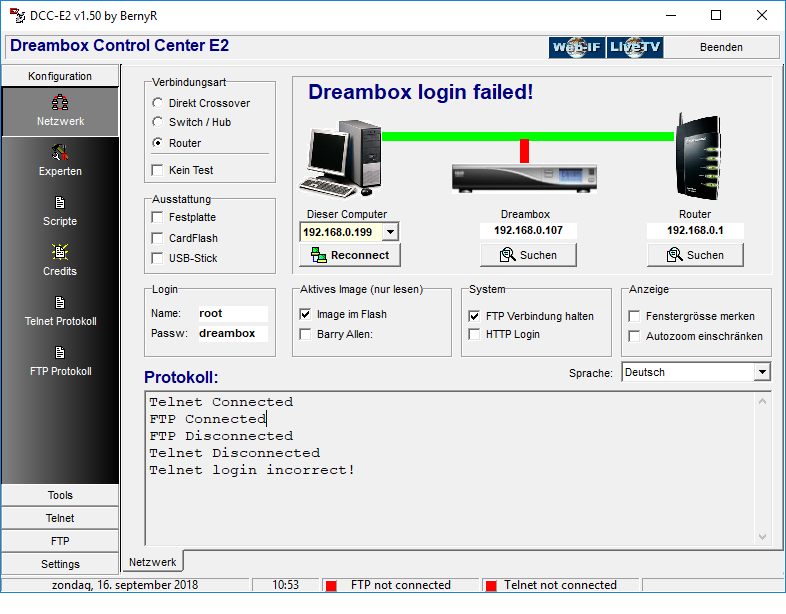Click the Router IP address field
786x614 pixels.
(695, 231)
